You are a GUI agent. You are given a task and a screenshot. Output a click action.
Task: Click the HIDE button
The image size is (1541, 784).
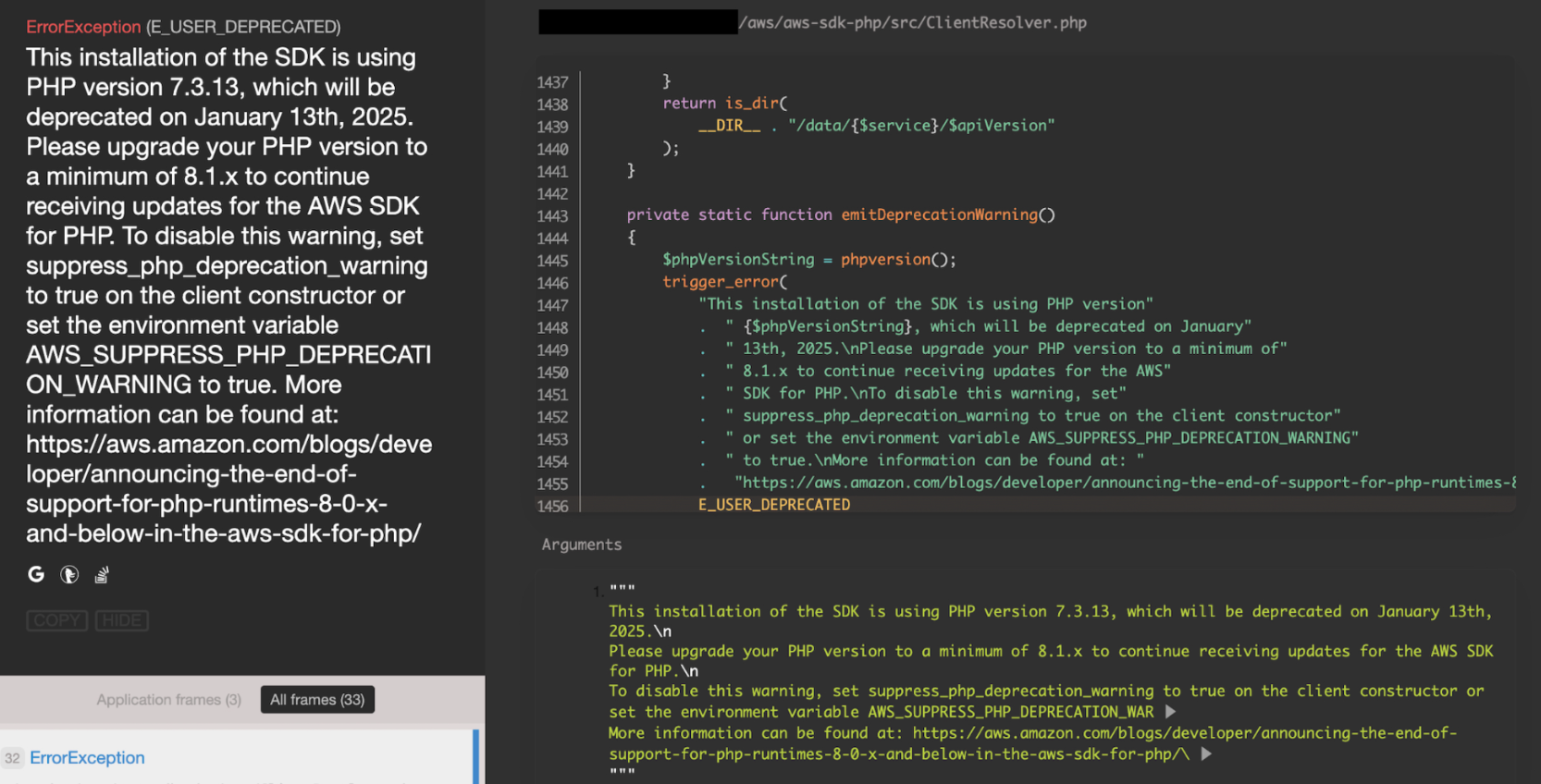pyautogui.click(x=122, y=620)
